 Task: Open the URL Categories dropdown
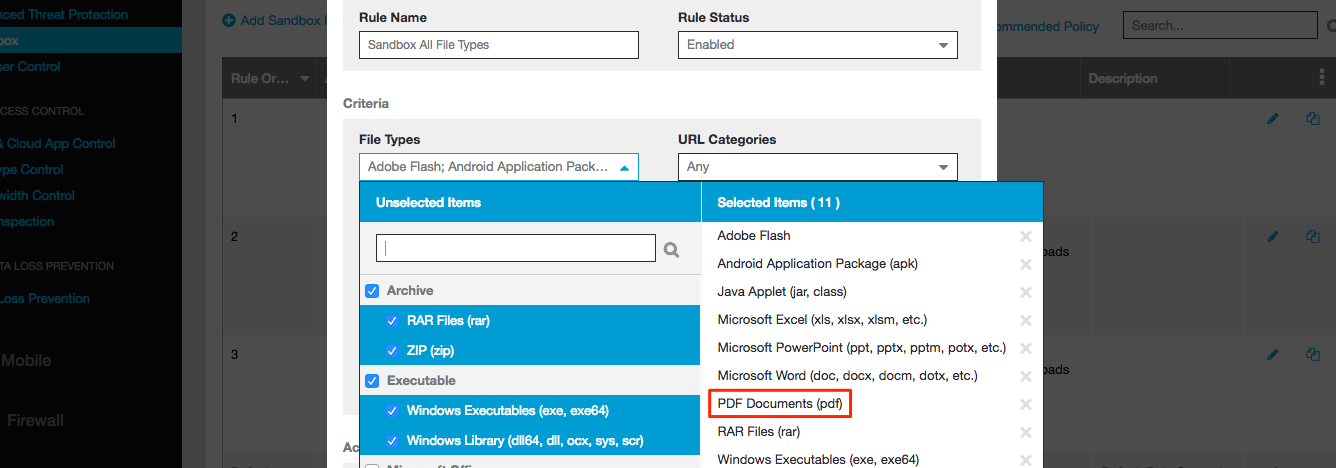coord(818,167)
